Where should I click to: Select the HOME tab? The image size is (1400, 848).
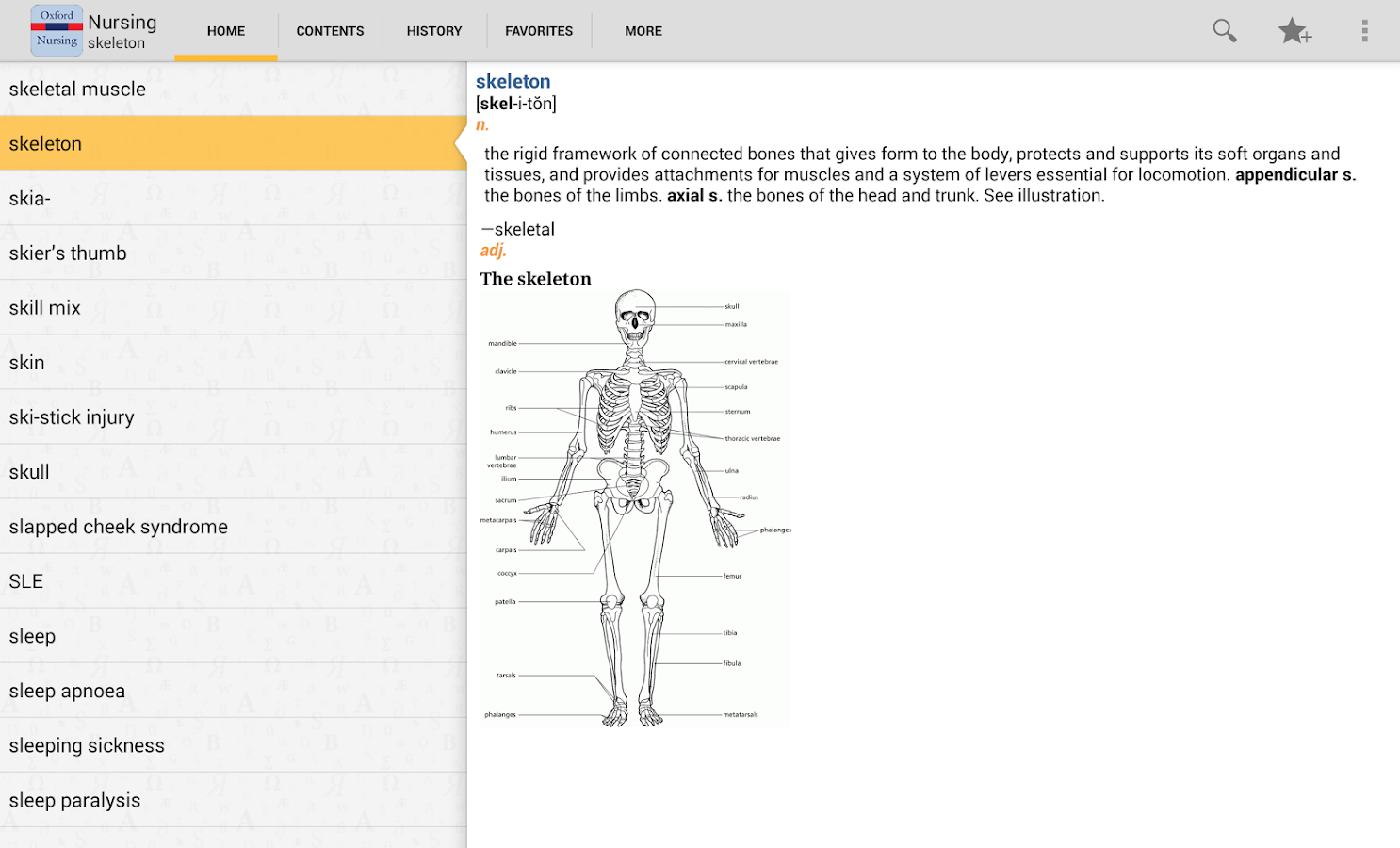(225, 30)
